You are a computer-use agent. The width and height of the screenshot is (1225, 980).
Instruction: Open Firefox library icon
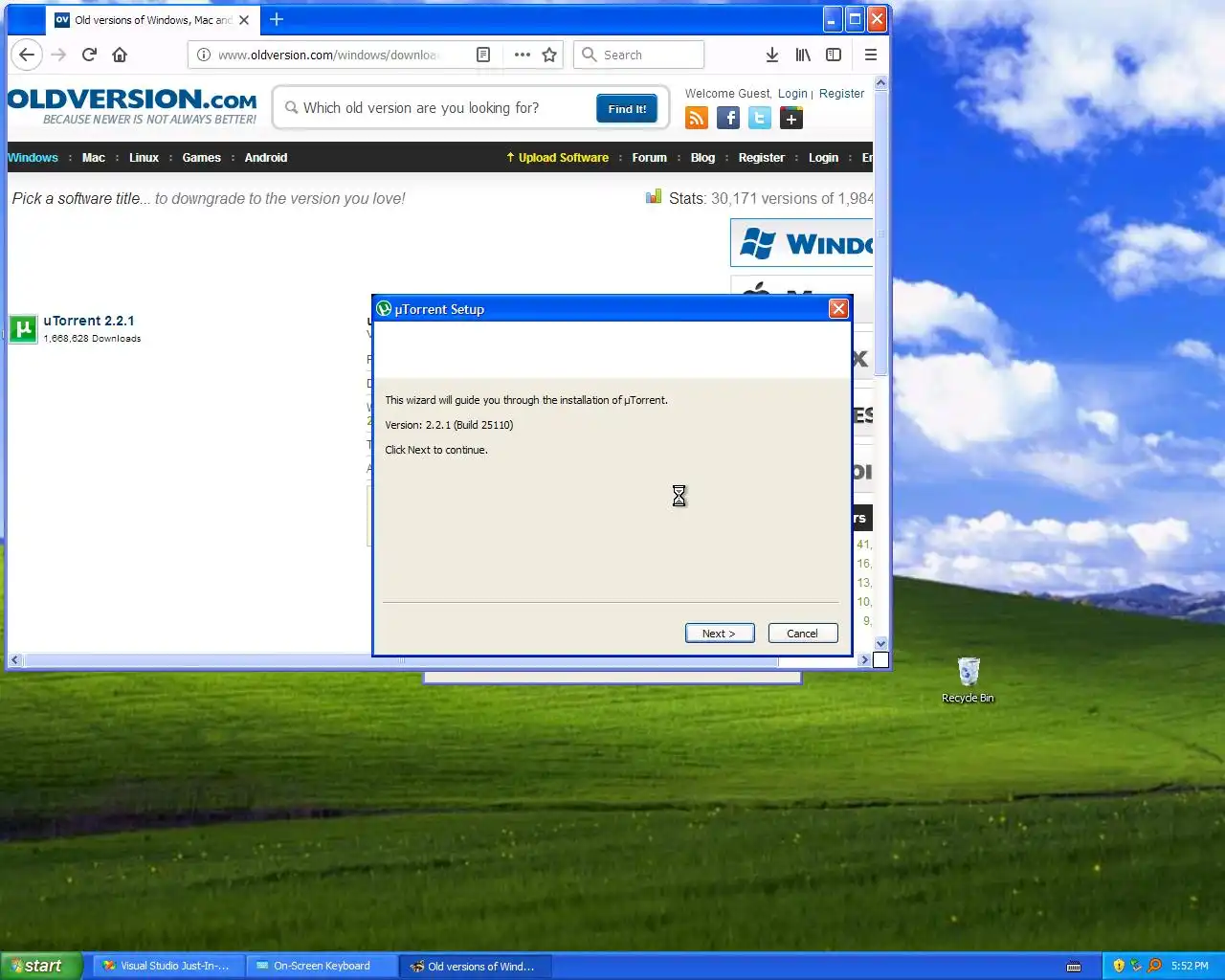tap(803, 55)
